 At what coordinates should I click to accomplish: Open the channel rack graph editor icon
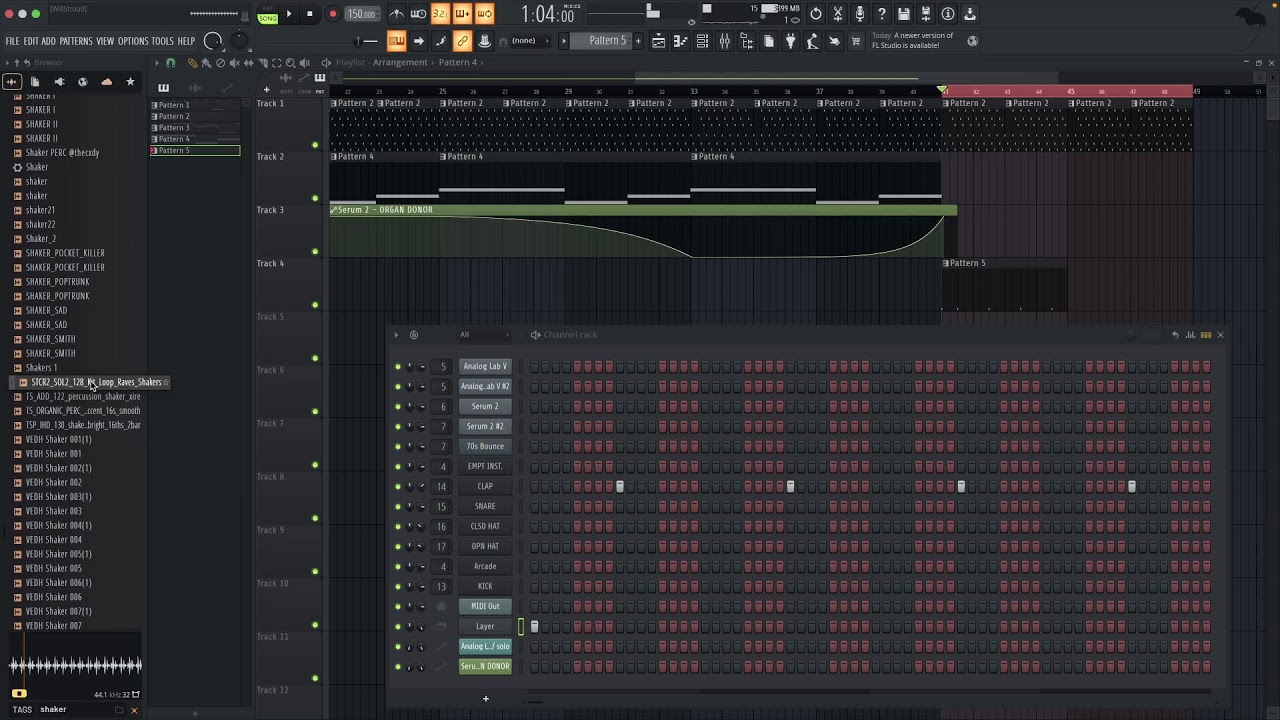point(1190,335)
